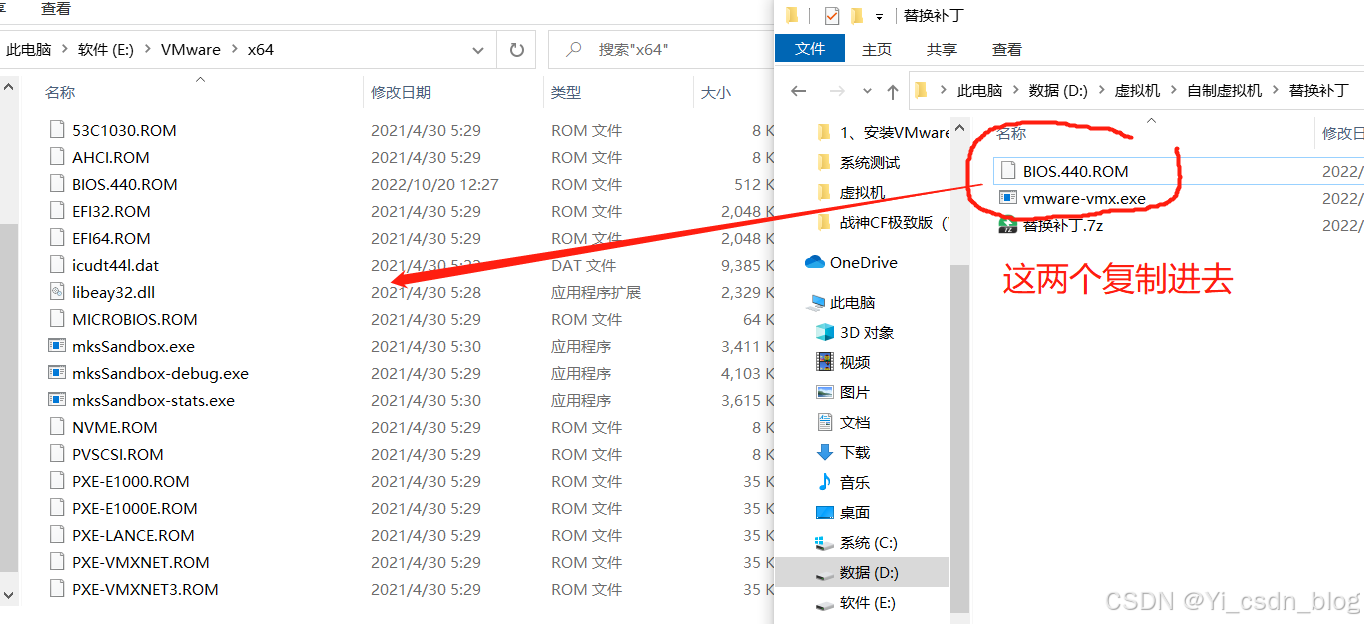Expand chevron after 虚拟机 in right address bar

click(x=1174, y=90)
